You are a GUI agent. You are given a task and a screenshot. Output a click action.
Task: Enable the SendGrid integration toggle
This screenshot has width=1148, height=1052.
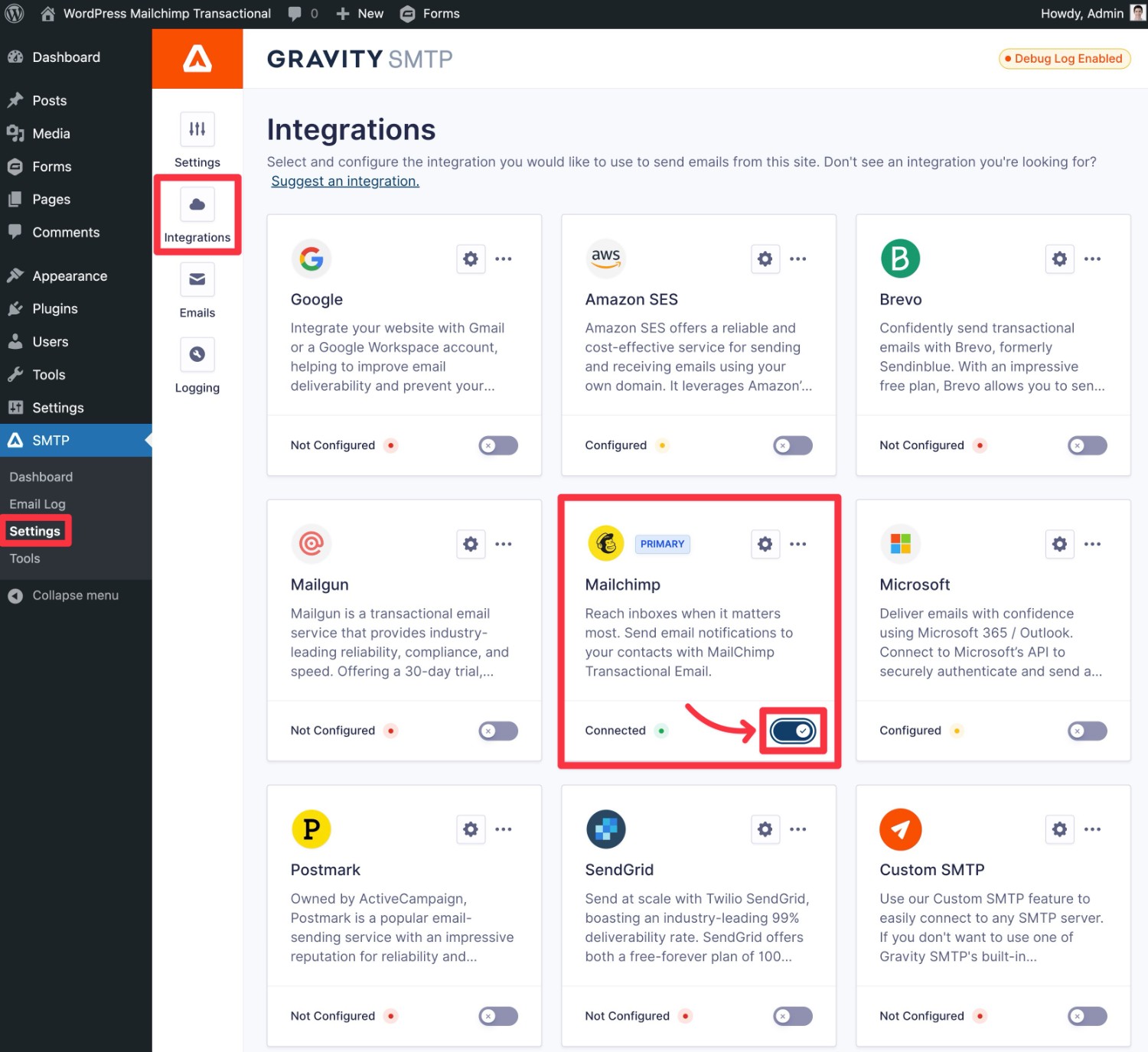(x=793, y=1016)
